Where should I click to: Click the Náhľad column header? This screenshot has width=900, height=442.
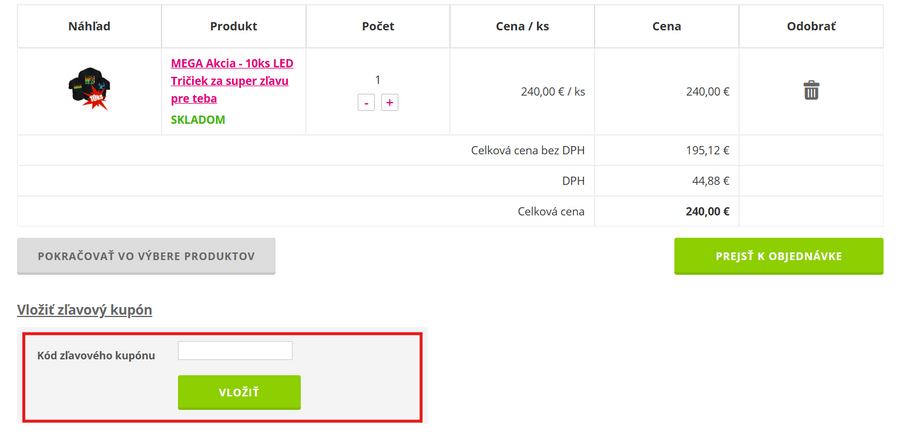(89, 26)
